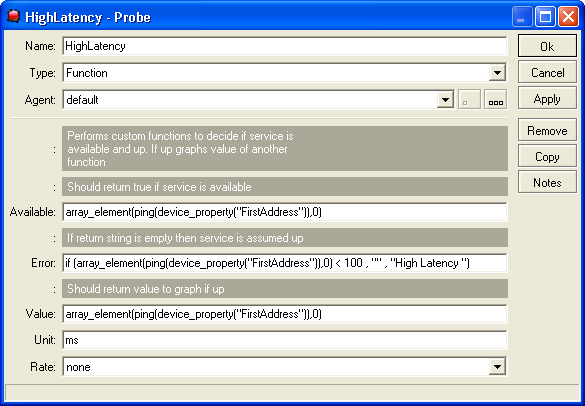Expand the Agent dropdown arrow

point(445,100)
